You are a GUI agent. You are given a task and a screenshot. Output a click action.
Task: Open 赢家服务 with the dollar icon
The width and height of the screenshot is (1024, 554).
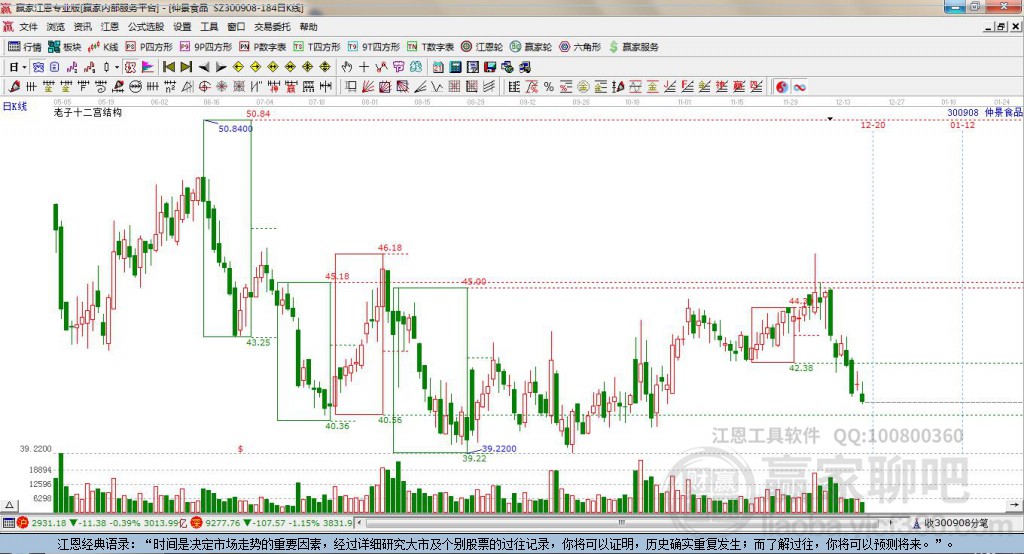634,47
